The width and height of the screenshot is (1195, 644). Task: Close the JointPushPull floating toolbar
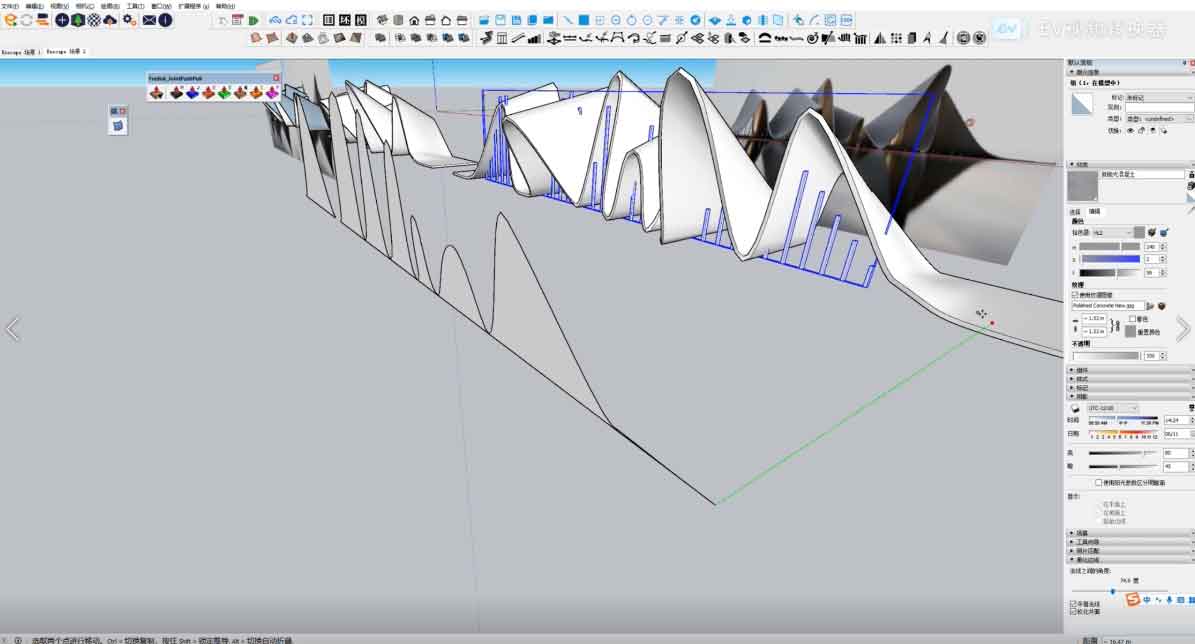click(277, 78)
